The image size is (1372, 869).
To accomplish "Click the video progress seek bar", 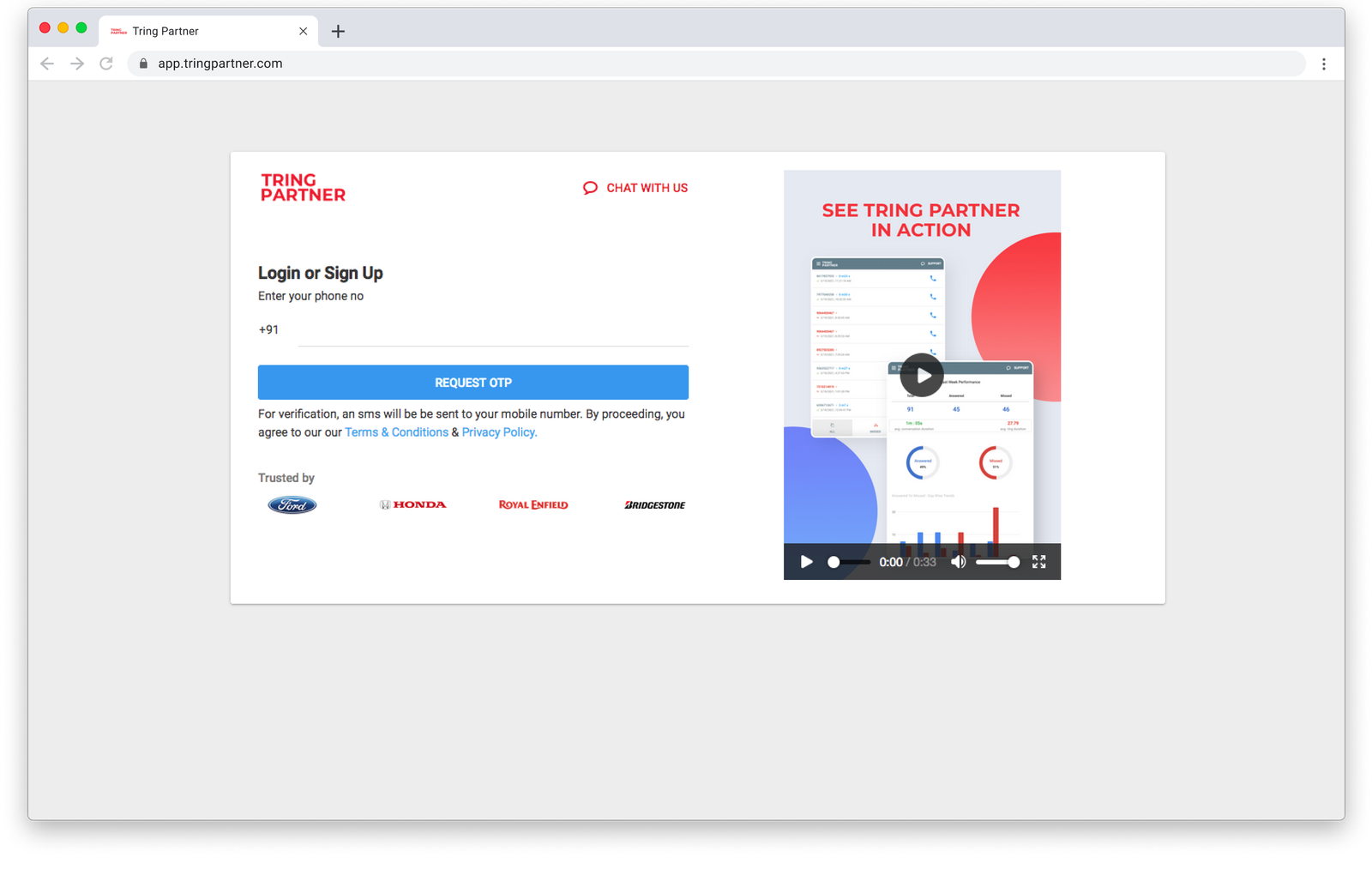I will tap(849, 562).
